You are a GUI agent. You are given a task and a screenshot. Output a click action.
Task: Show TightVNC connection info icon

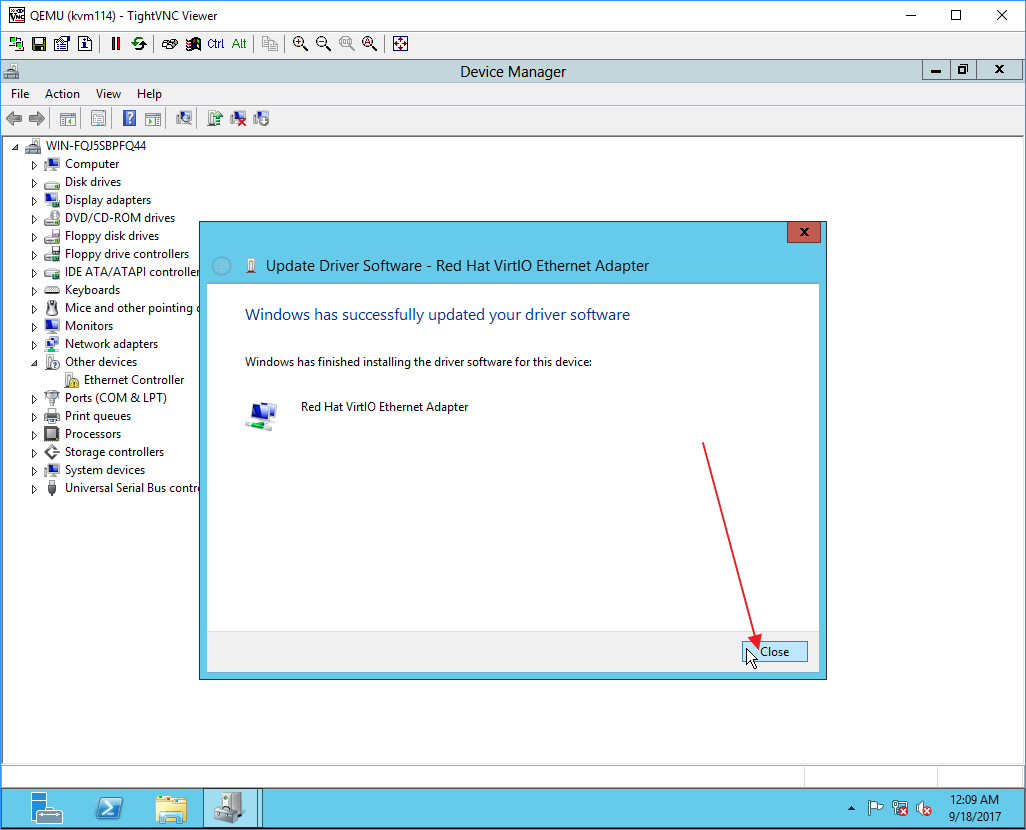tap(85, 44)
